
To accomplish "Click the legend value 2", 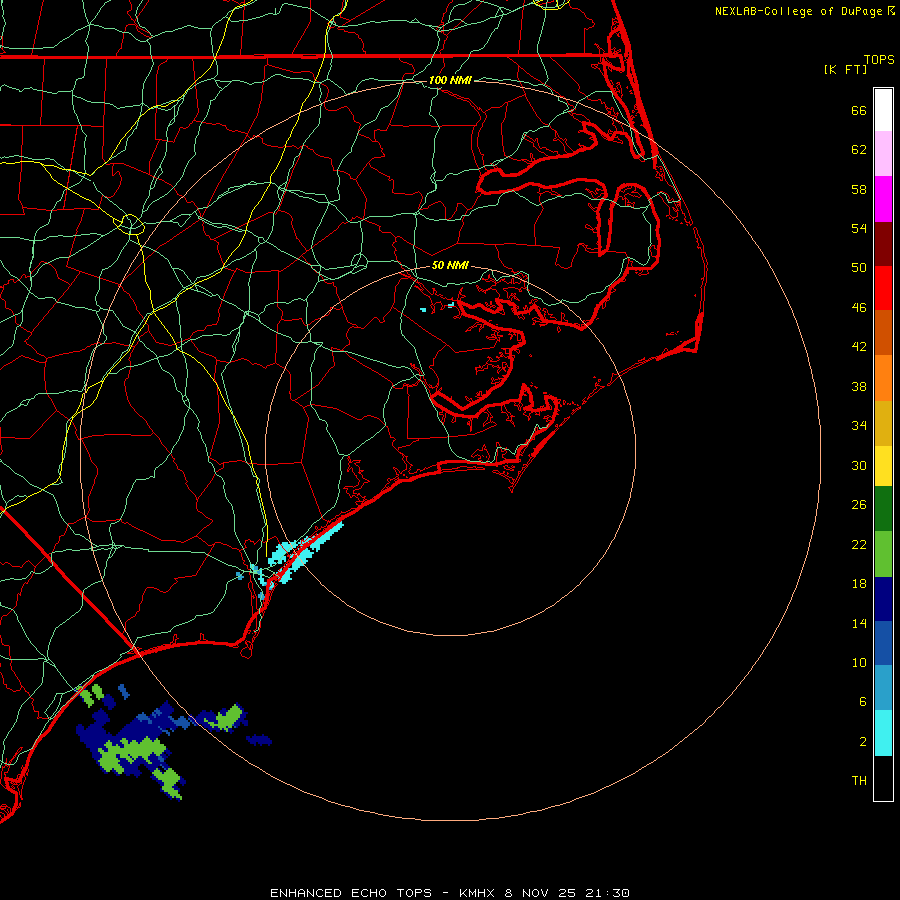I will 863,742.
